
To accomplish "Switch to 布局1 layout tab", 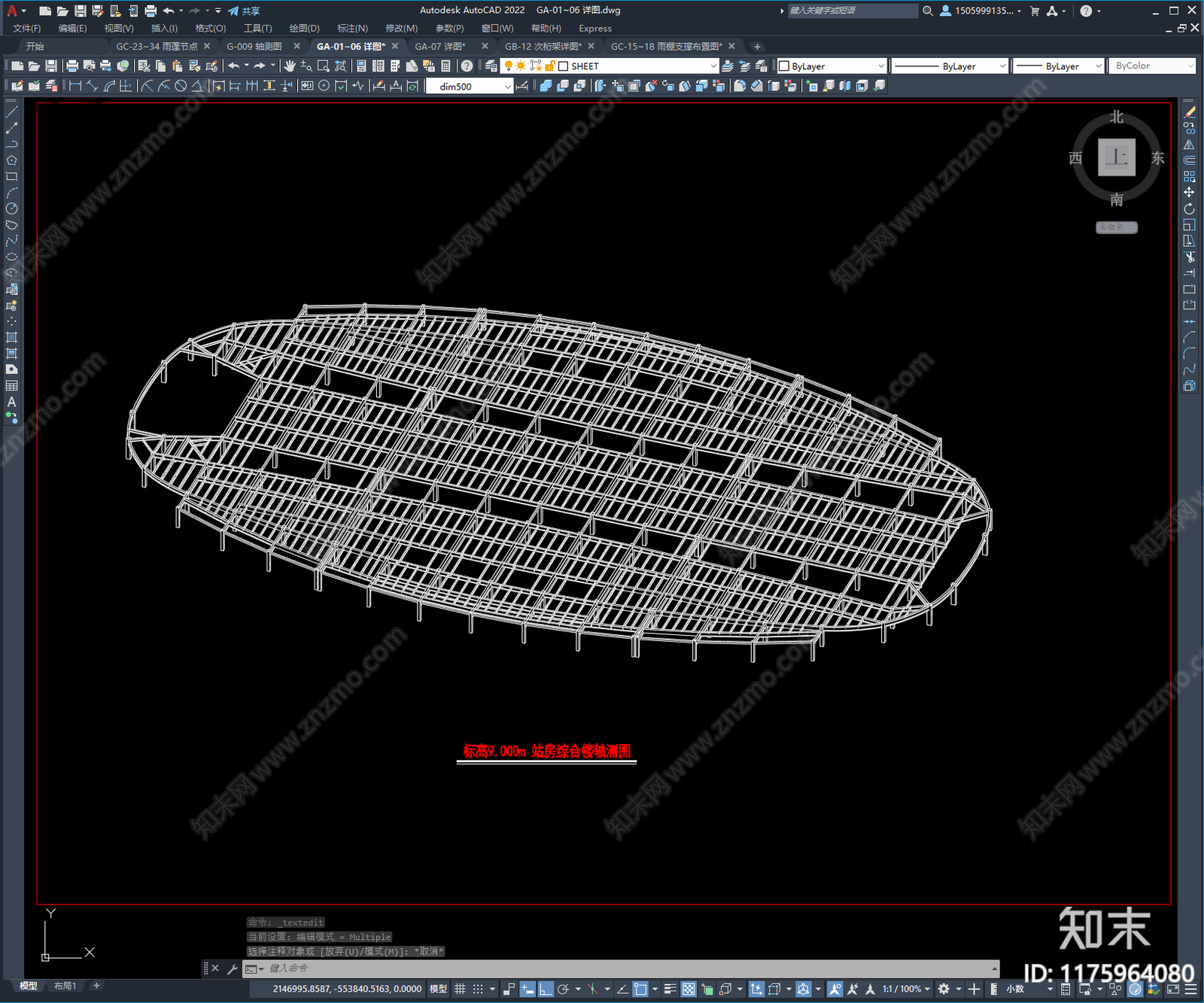I will tap(65, 986).
